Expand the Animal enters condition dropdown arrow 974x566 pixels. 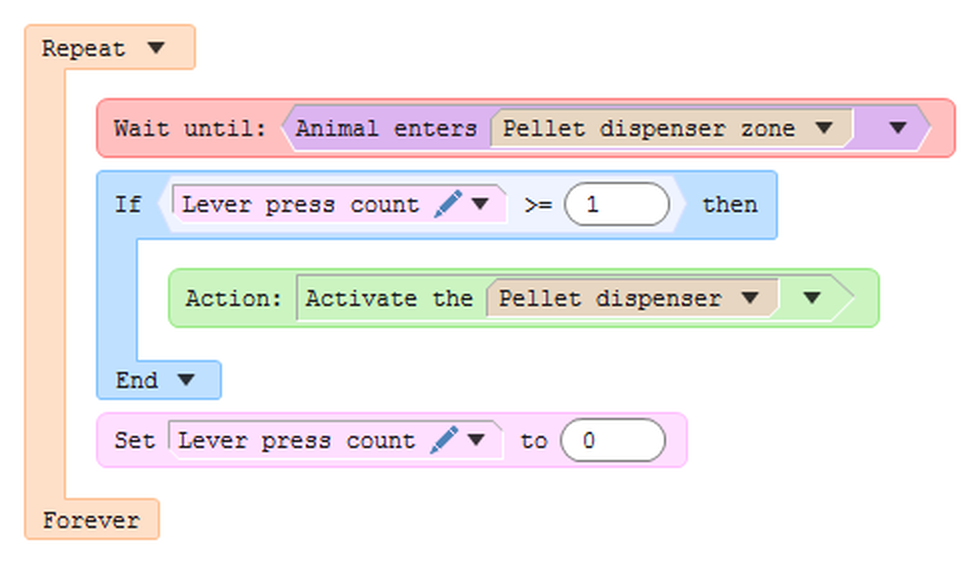coord(897,128)
